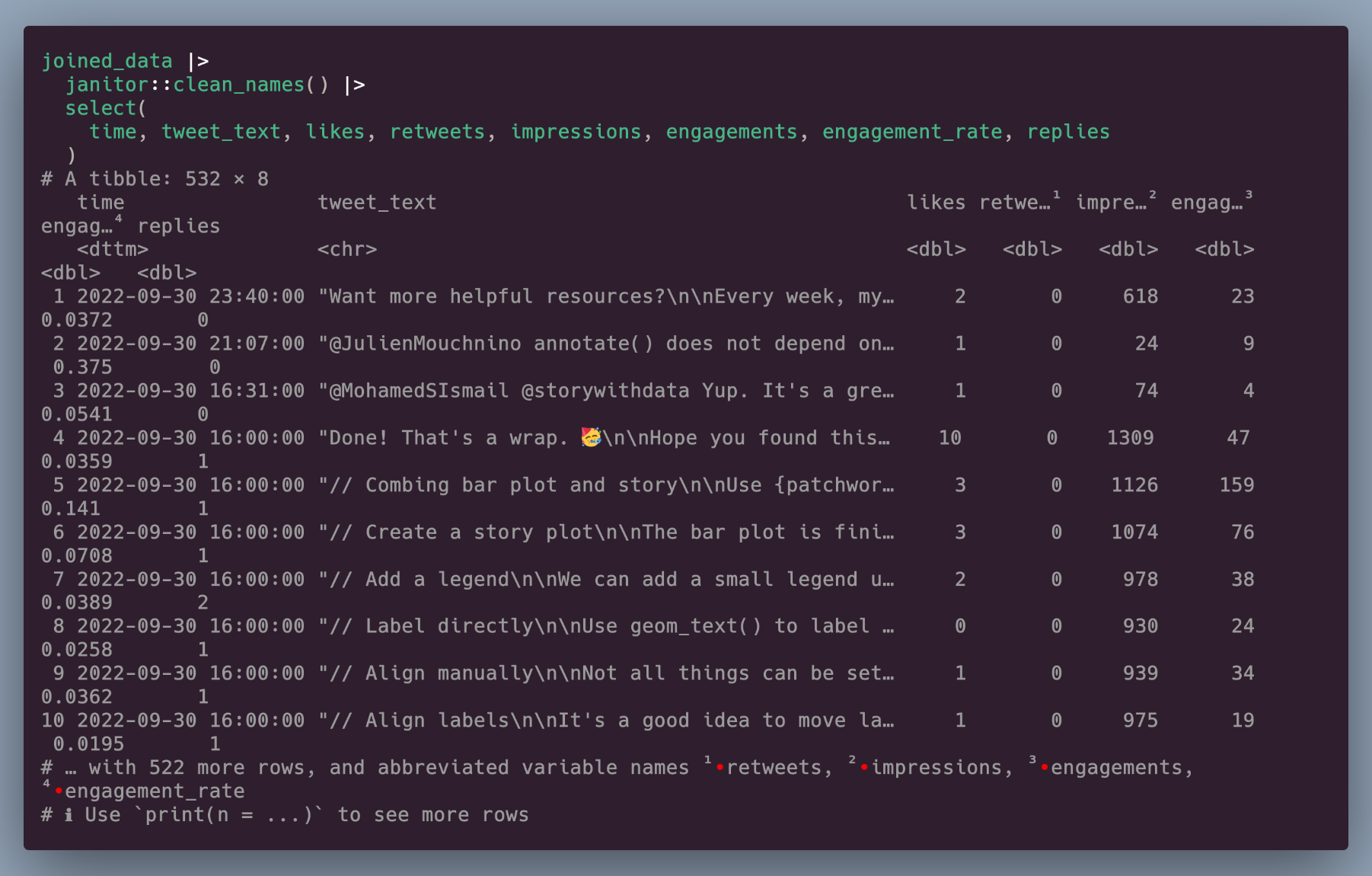The width and height of the screenshot is (1372, 876).
Task: Click the replies column header
Action: point(178,226)
